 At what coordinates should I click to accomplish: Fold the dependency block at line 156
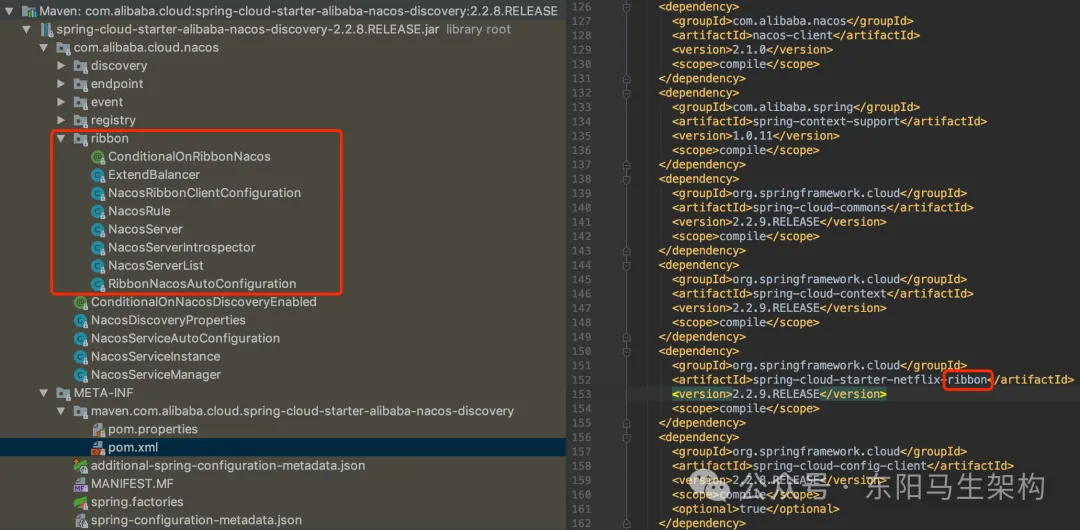(626, 437)
